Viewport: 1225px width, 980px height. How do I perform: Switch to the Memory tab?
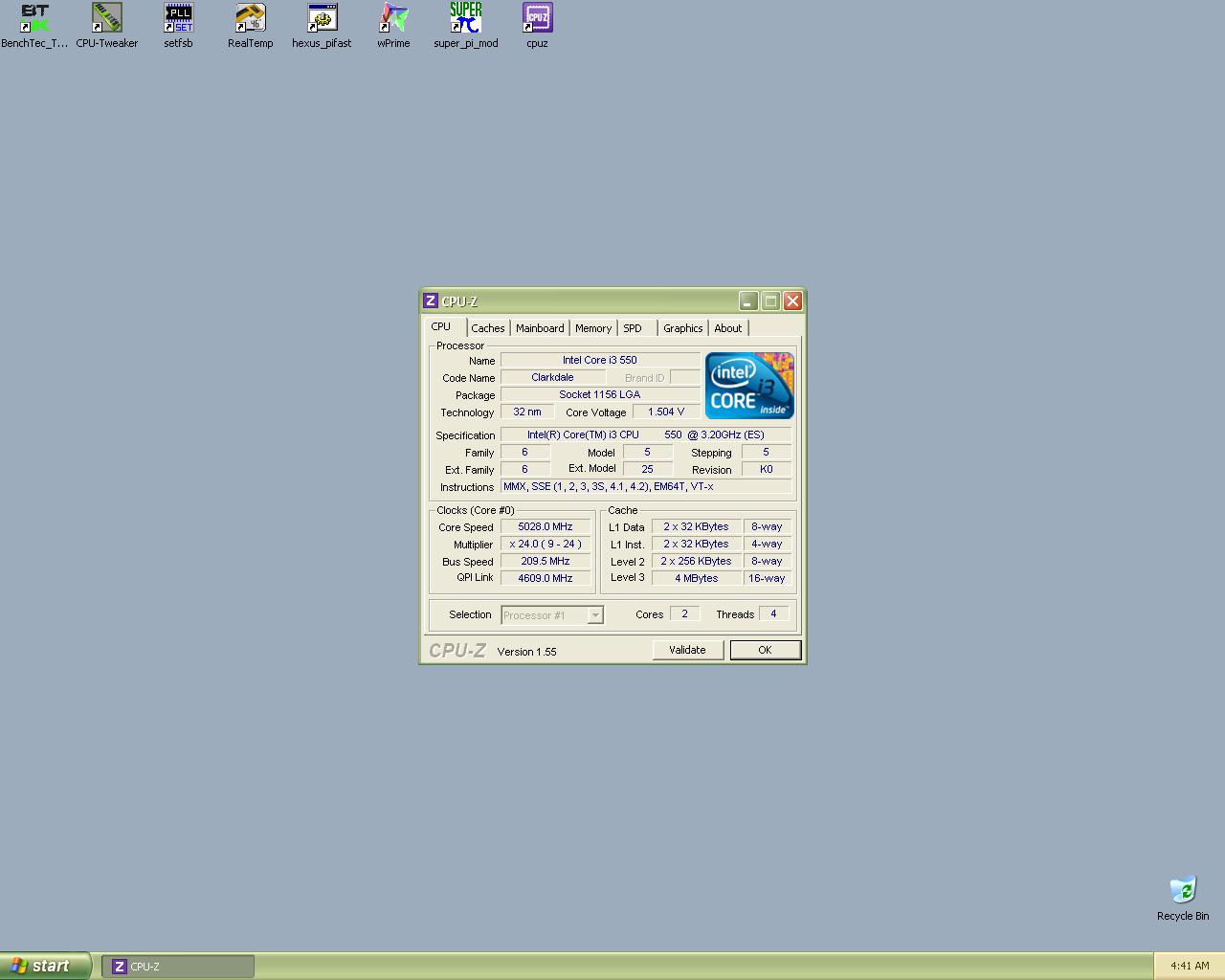tap(593, 328)
